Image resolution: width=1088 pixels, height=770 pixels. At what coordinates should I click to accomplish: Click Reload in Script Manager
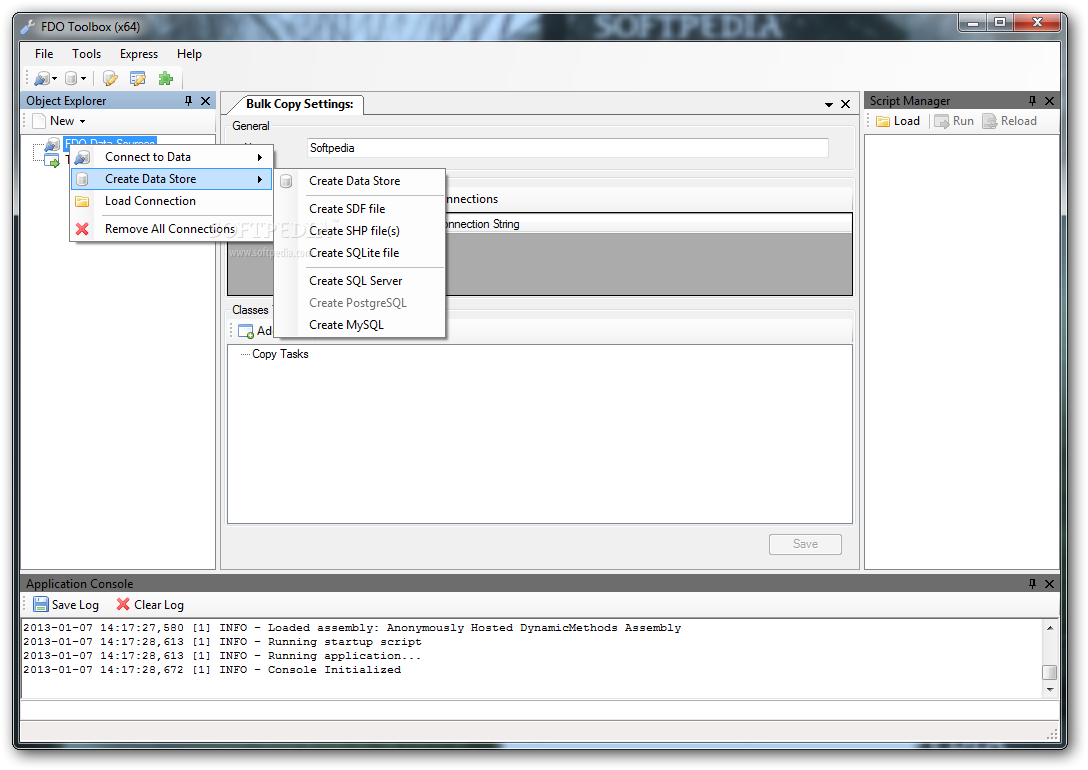[1010, 121]
